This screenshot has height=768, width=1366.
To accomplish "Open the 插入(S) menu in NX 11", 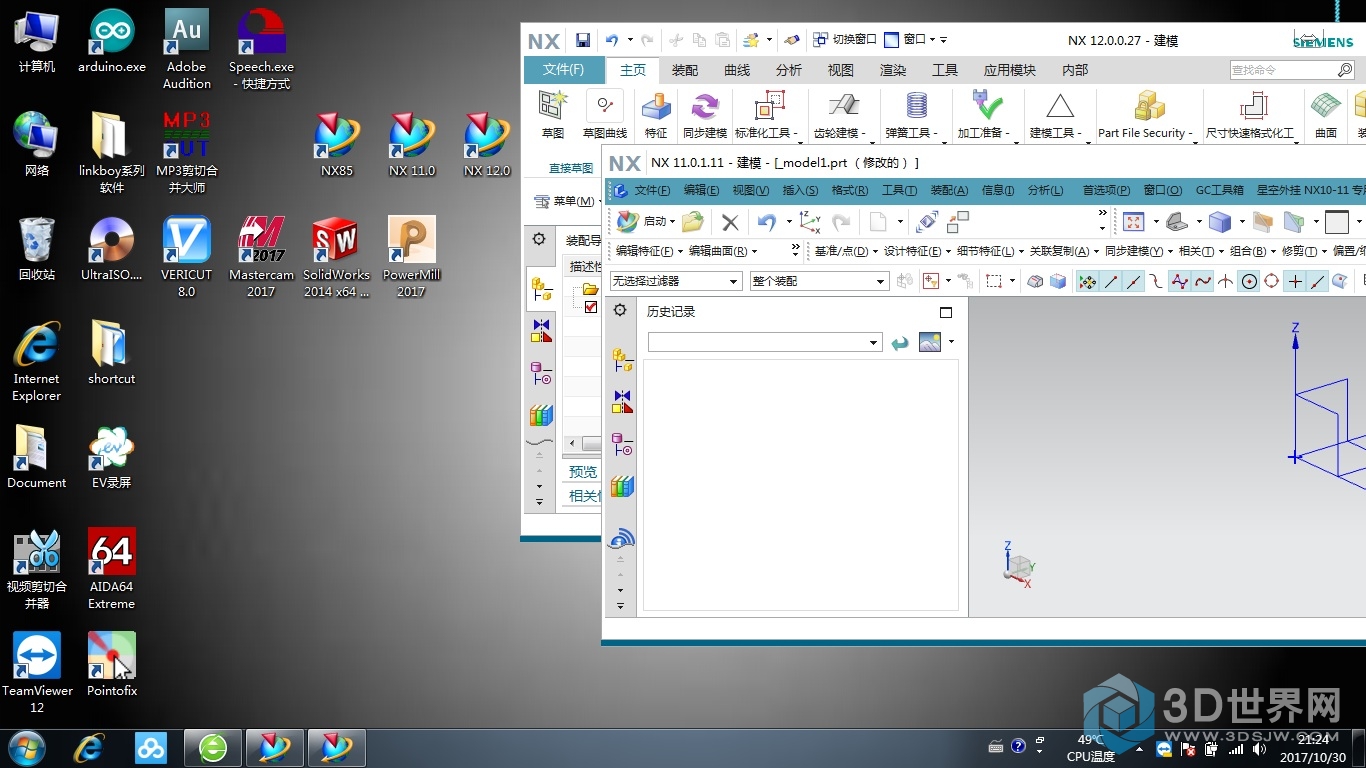I will 799,190.
